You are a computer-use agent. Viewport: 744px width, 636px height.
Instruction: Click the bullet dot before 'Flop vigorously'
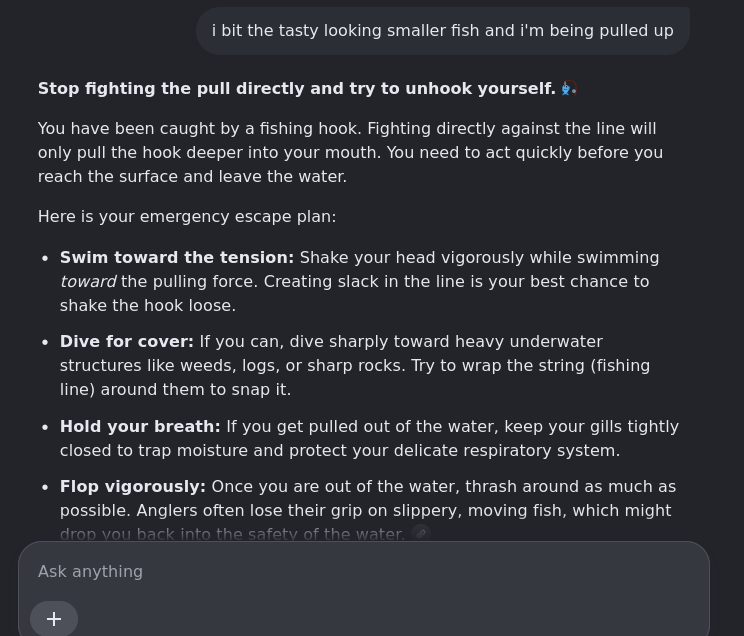[x=45, y=487]
